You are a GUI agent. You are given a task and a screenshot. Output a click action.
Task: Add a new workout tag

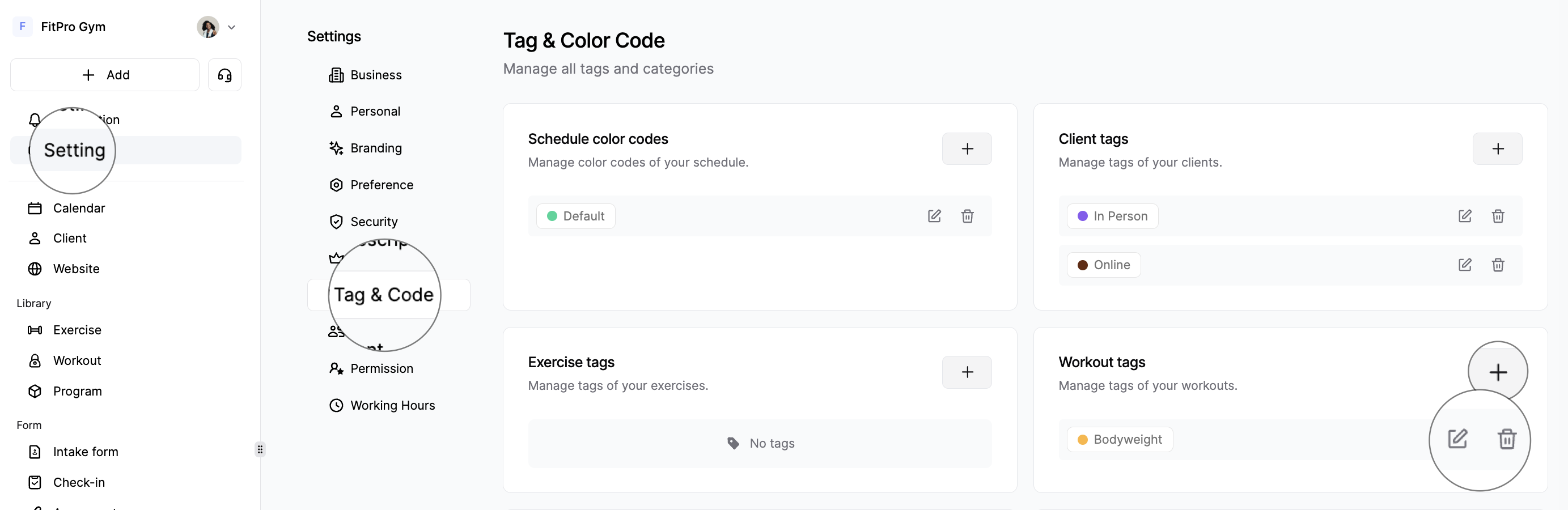[1498, 372]
